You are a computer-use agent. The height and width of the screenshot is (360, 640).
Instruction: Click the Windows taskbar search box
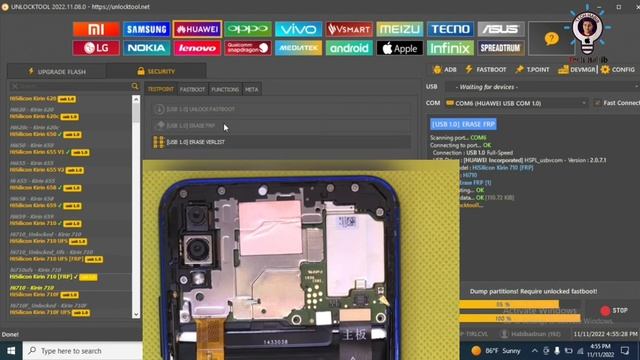pyautogui.click(x=83, y=351)
